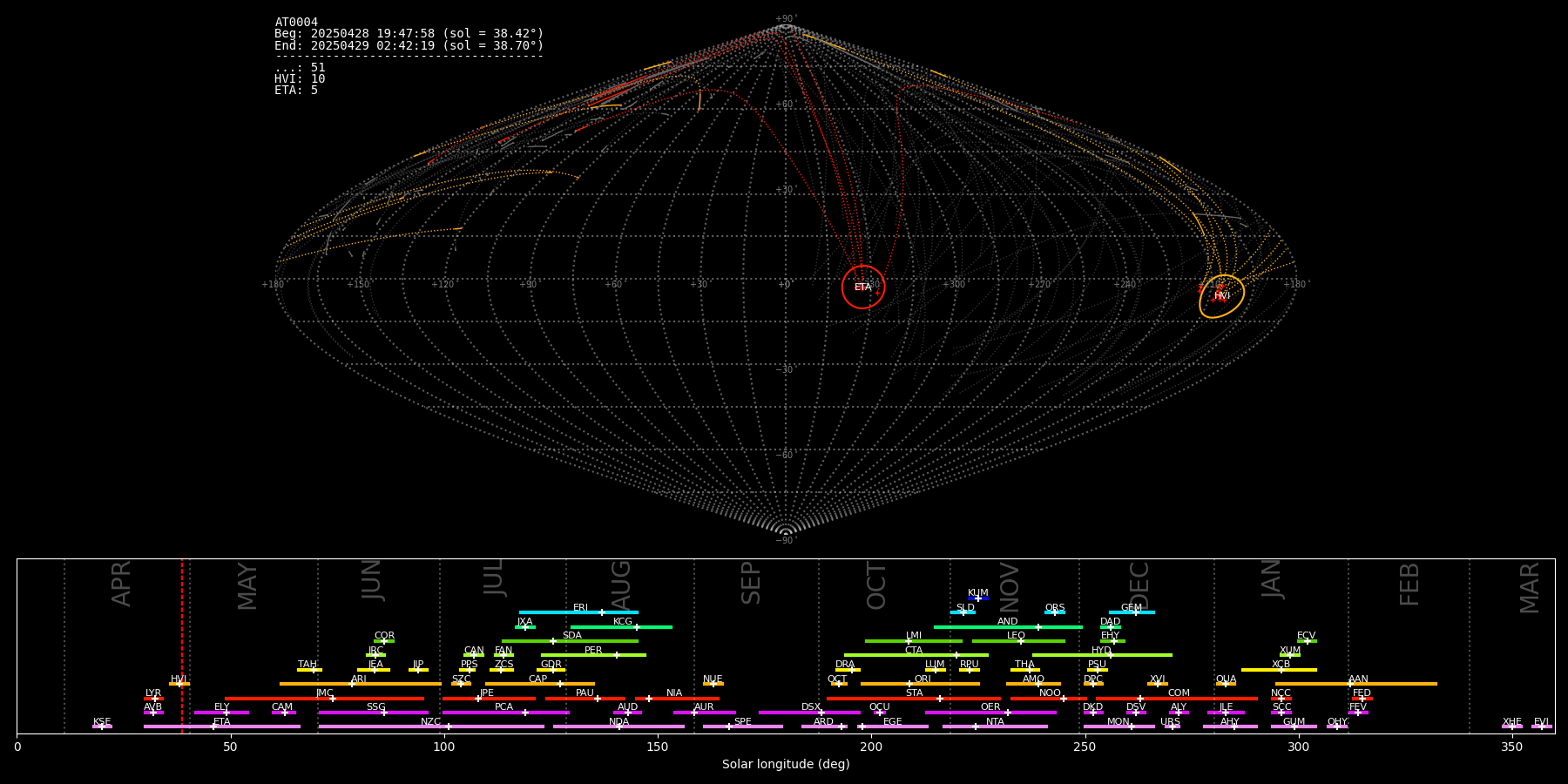Select the JMC shower label

[x=325, y=693]
